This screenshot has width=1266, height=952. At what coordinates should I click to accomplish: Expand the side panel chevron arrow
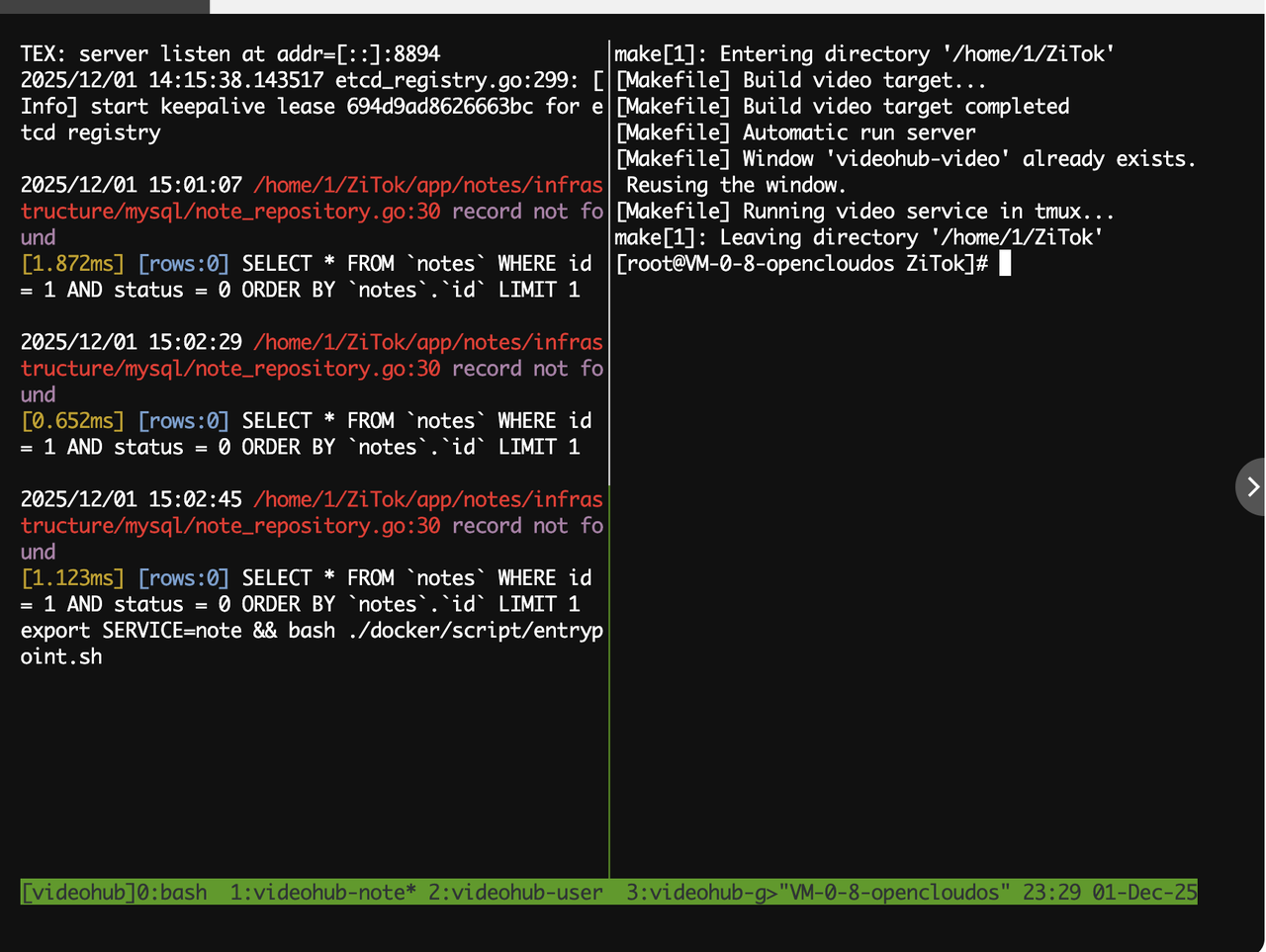click(1251, 486)
